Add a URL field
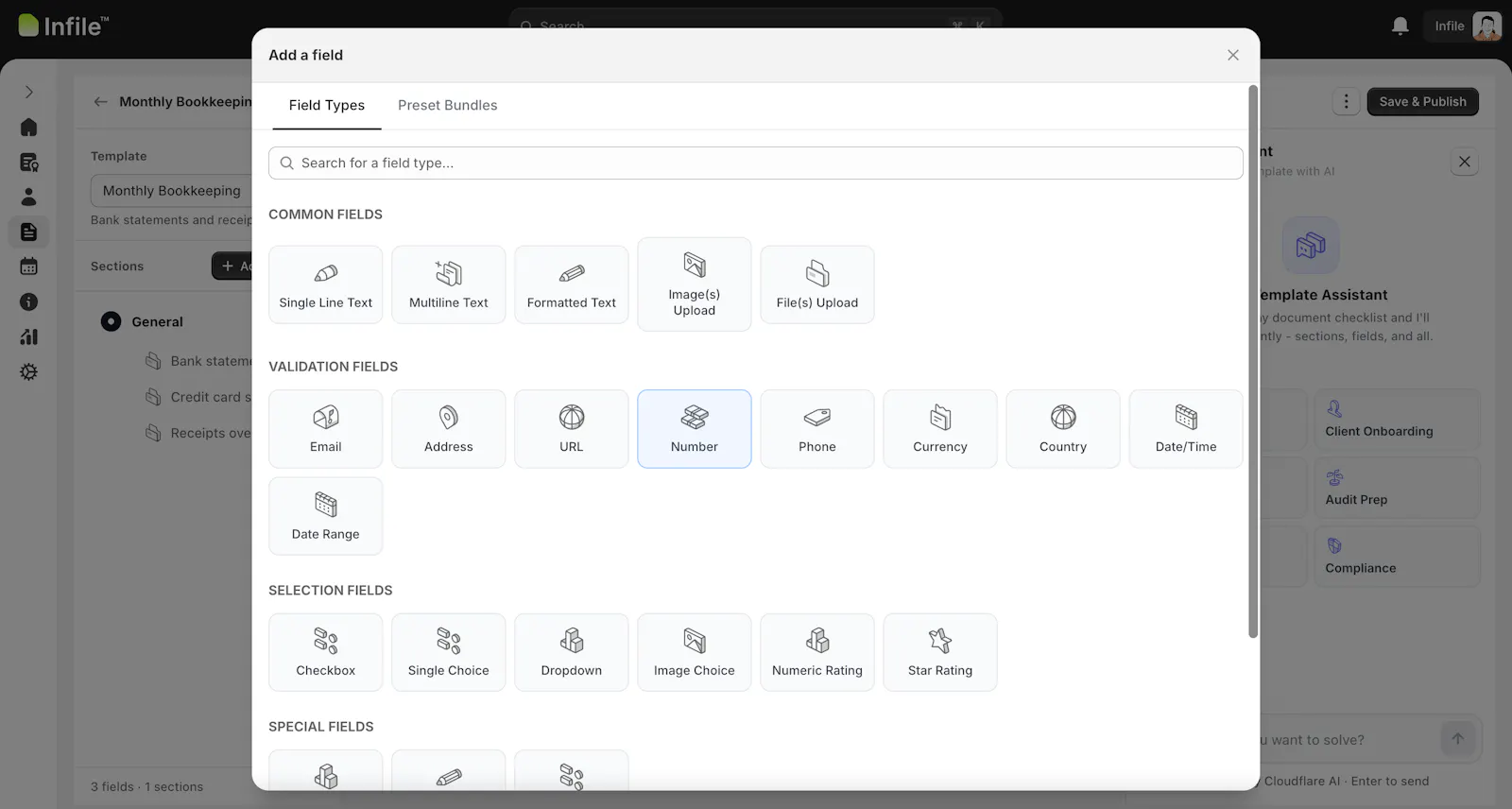 [x=571, y=429]
